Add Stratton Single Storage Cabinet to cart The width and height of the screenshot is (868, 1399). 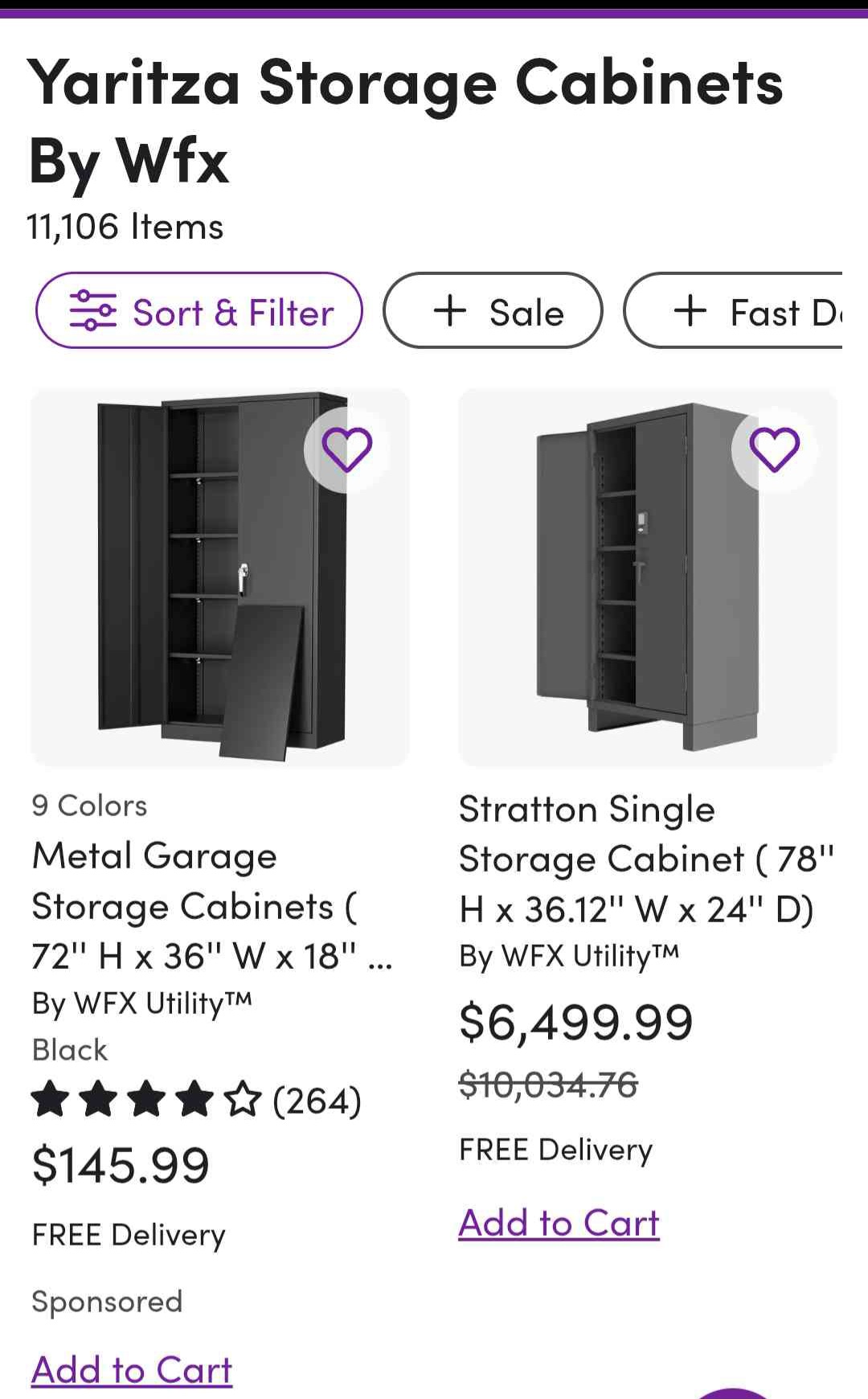(559, 1223)
